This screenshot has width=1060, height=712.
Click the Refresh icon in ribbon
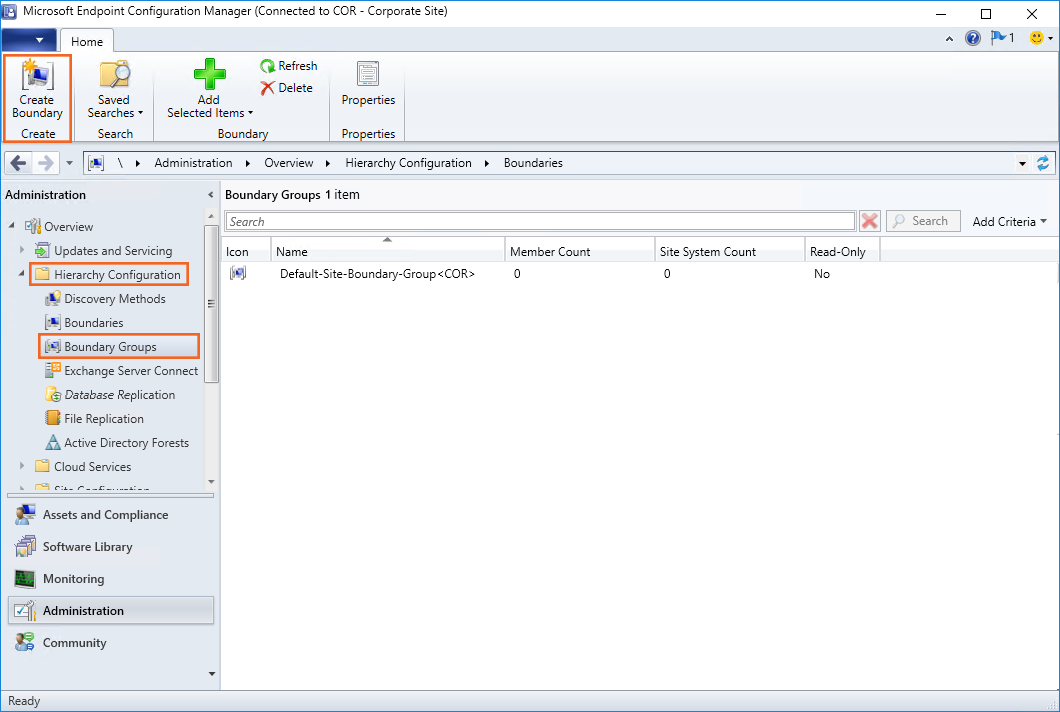coord(268,66)
